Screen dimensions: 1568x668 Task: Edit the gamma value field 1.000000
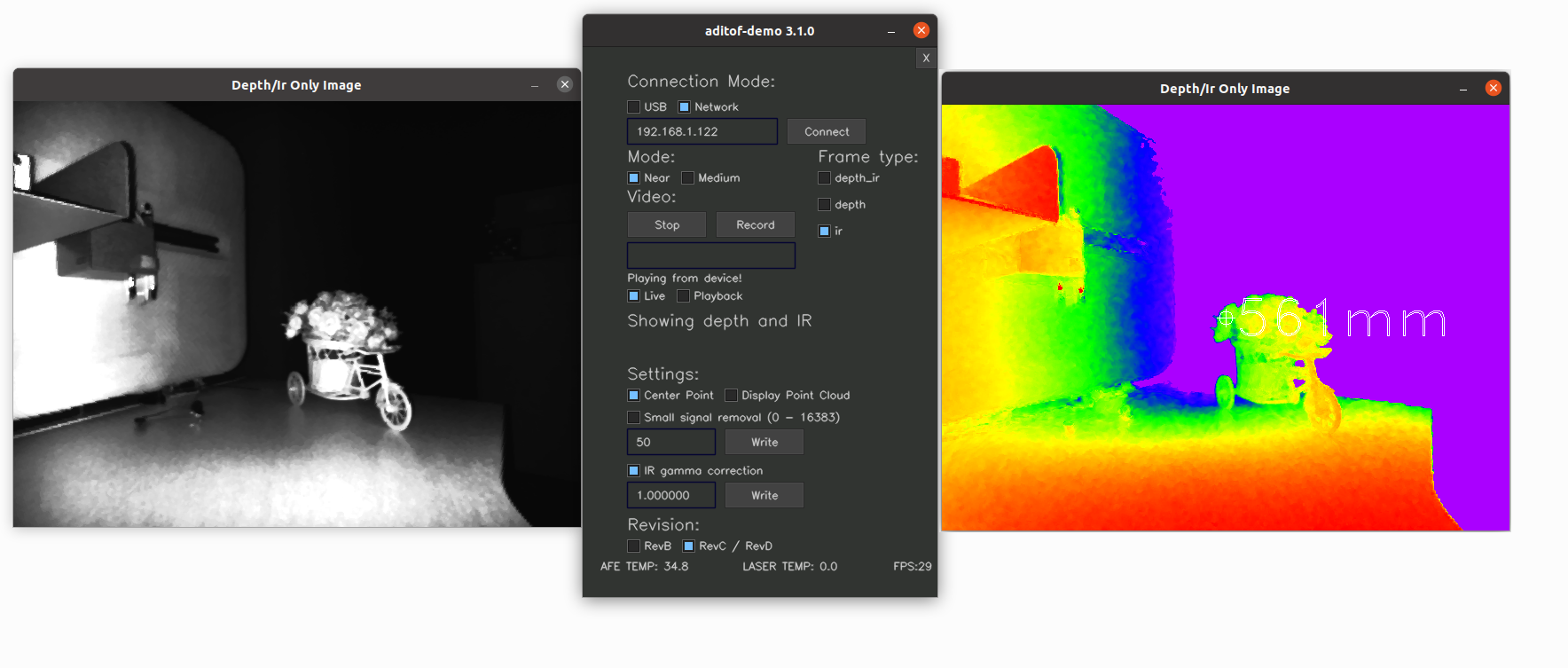671,495
